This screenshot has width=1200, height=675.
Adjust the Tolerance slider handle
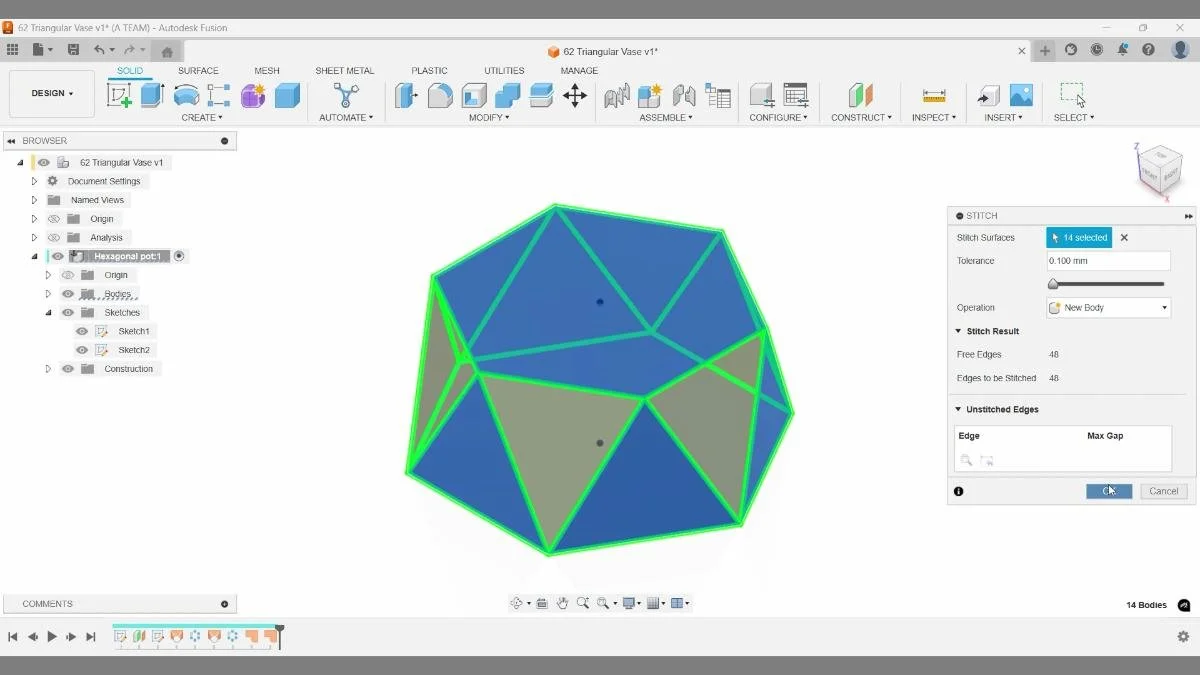tap(1053, 284)
